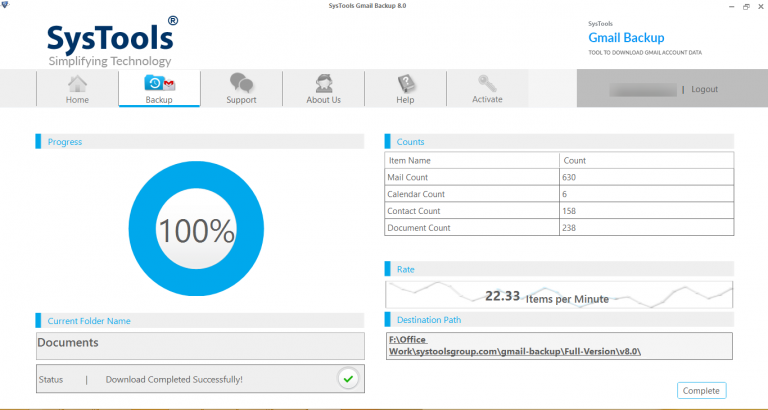Click the Item Name column header
The width and height of the screenshot is (768, 410).
point(472,160)
